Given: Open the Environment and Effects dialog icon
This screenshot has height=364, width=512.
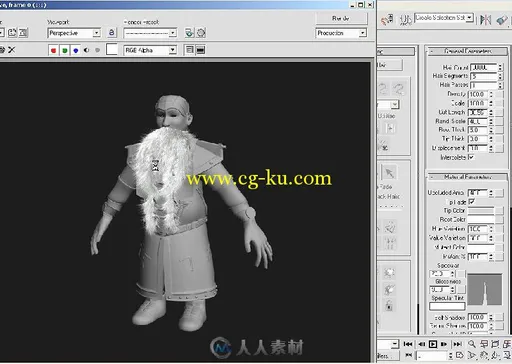Looking at the screenshot, I should pos(201,33).
